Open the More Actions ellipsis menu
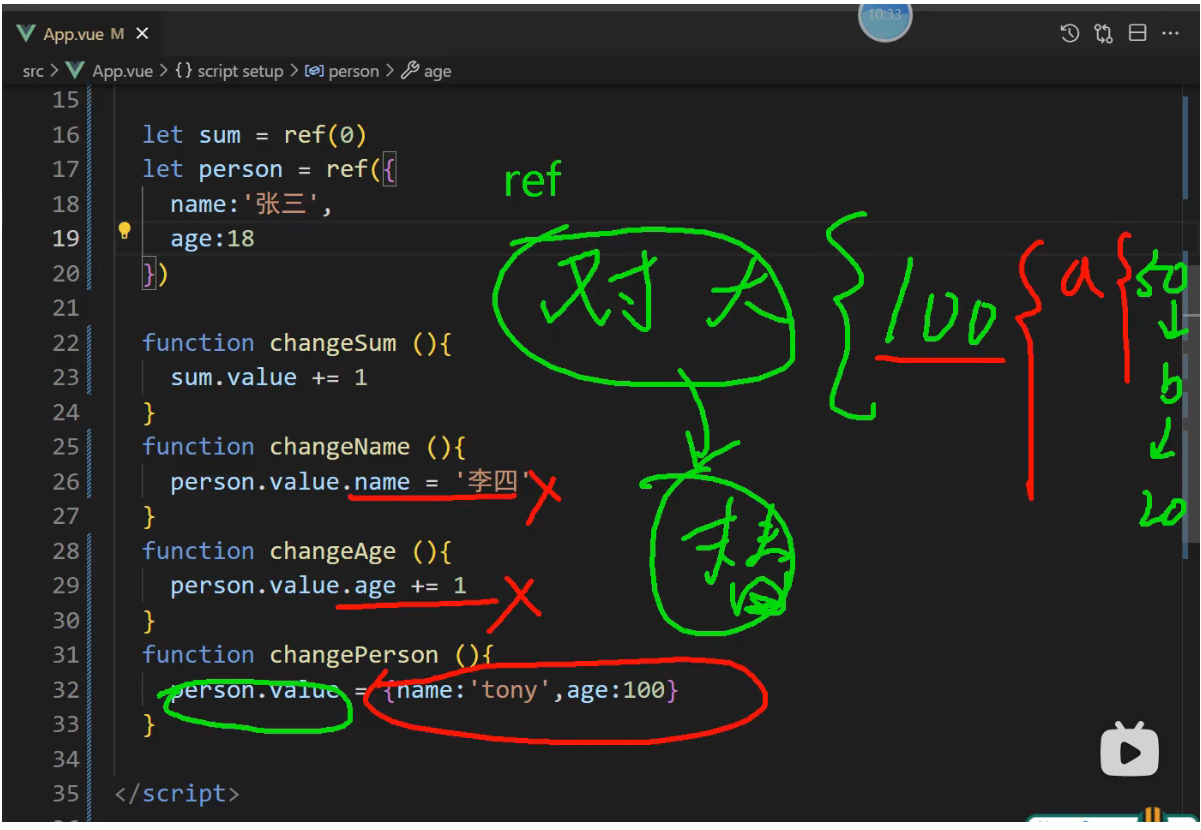The height and width of the screenshot is (830, 1201). 1170,33
